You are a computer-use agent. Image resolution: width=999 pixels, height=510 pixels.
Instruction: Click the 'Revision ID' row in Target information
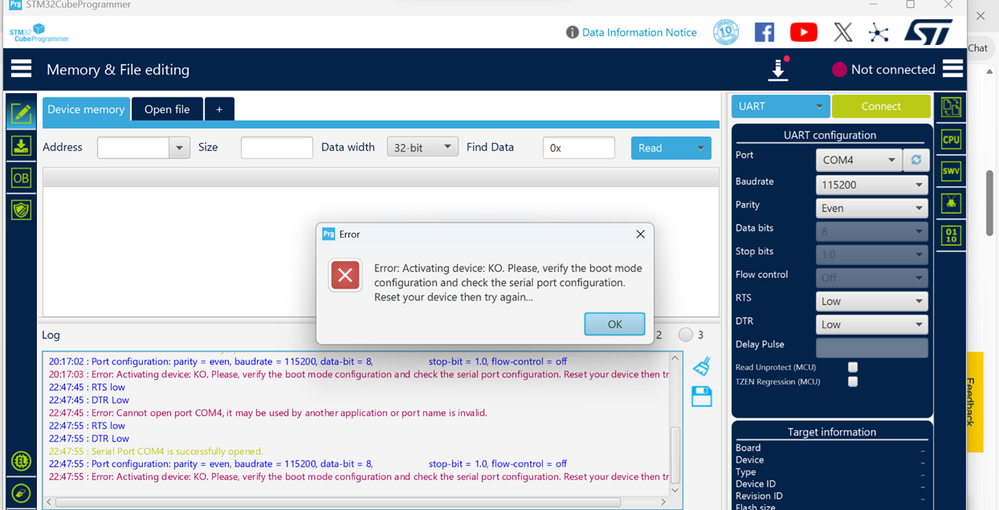coord(830,496)
